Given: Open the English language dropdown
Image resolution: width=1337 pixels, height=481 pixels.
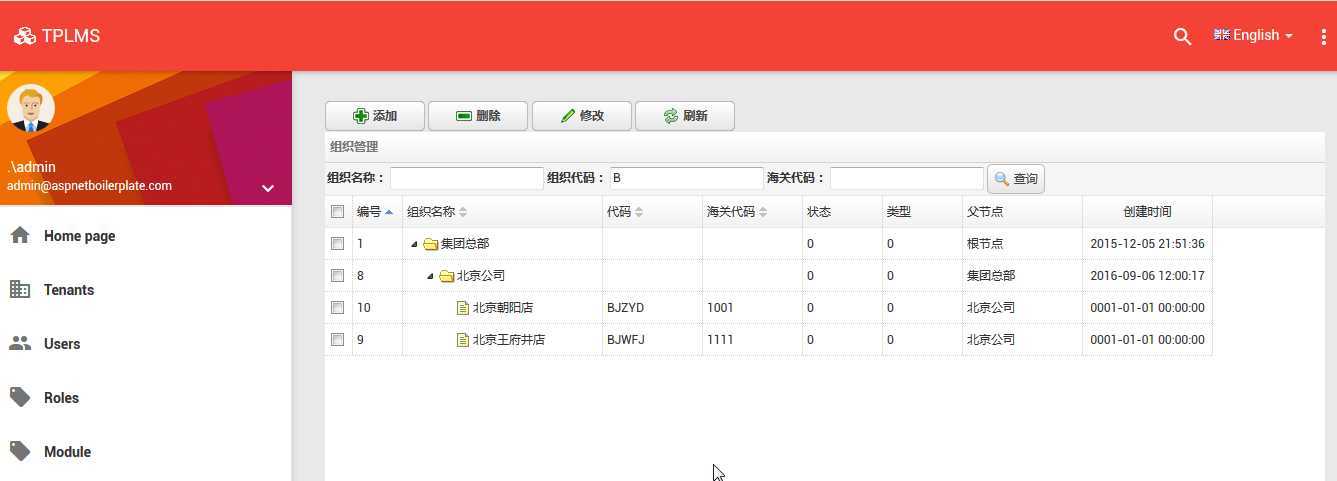Looking at the screenshot, I should coord(1253,35).
